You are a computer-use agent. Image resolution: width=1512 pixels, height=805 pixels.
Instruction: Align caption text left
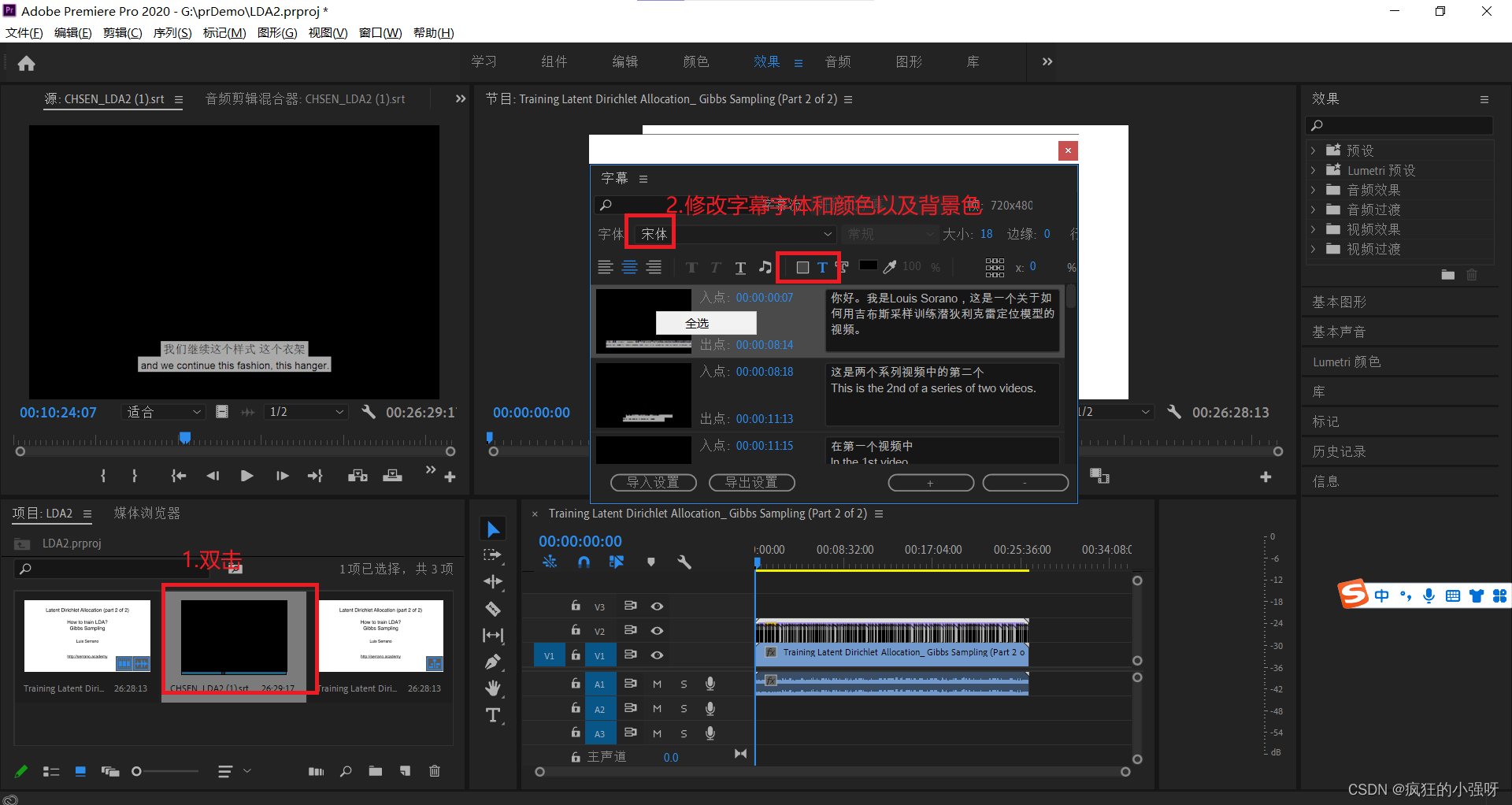point(606,267)
